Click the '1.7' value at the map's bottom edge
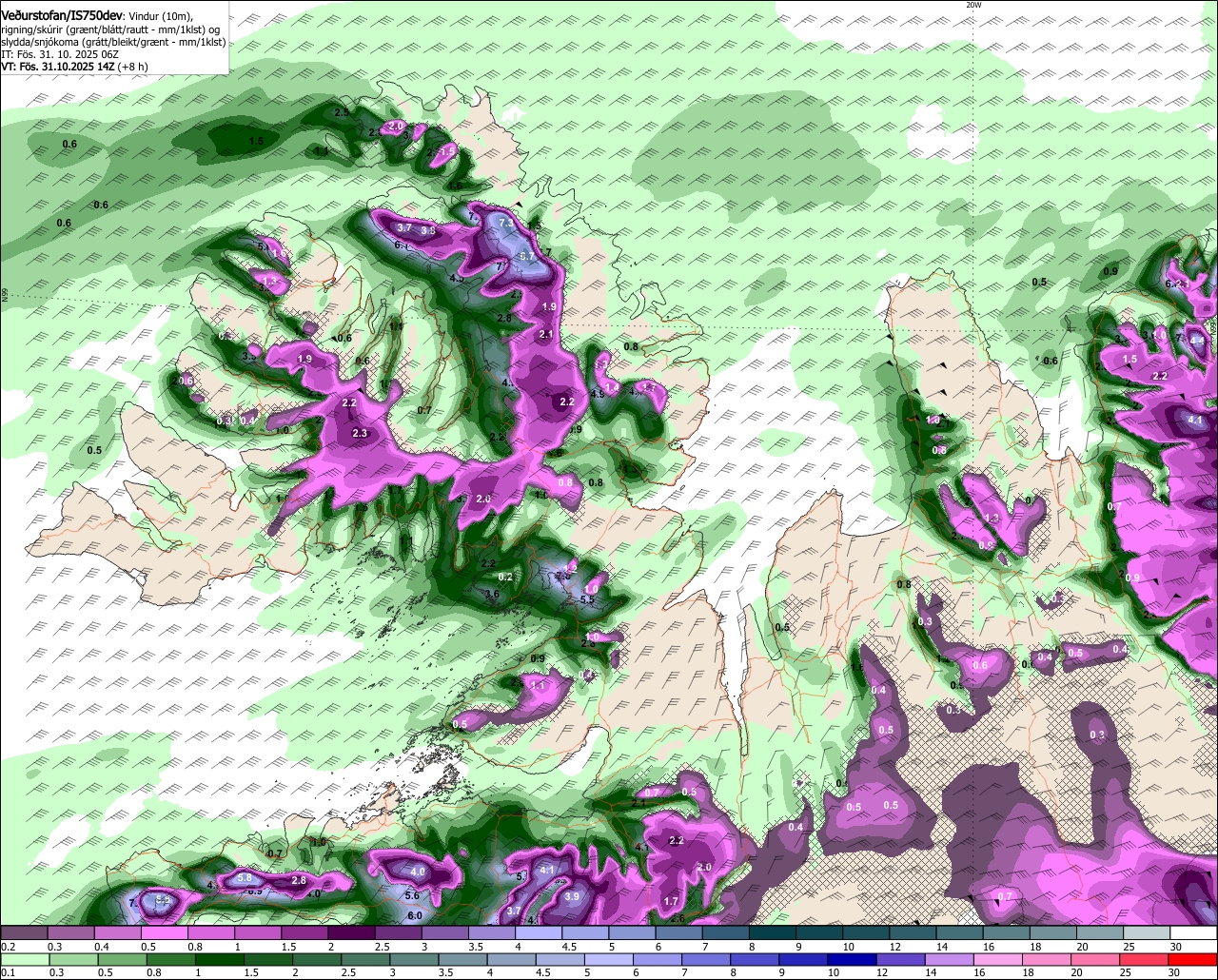This screenshot has height=980, width=1218. pyautogui.click(x=670, y=901)
